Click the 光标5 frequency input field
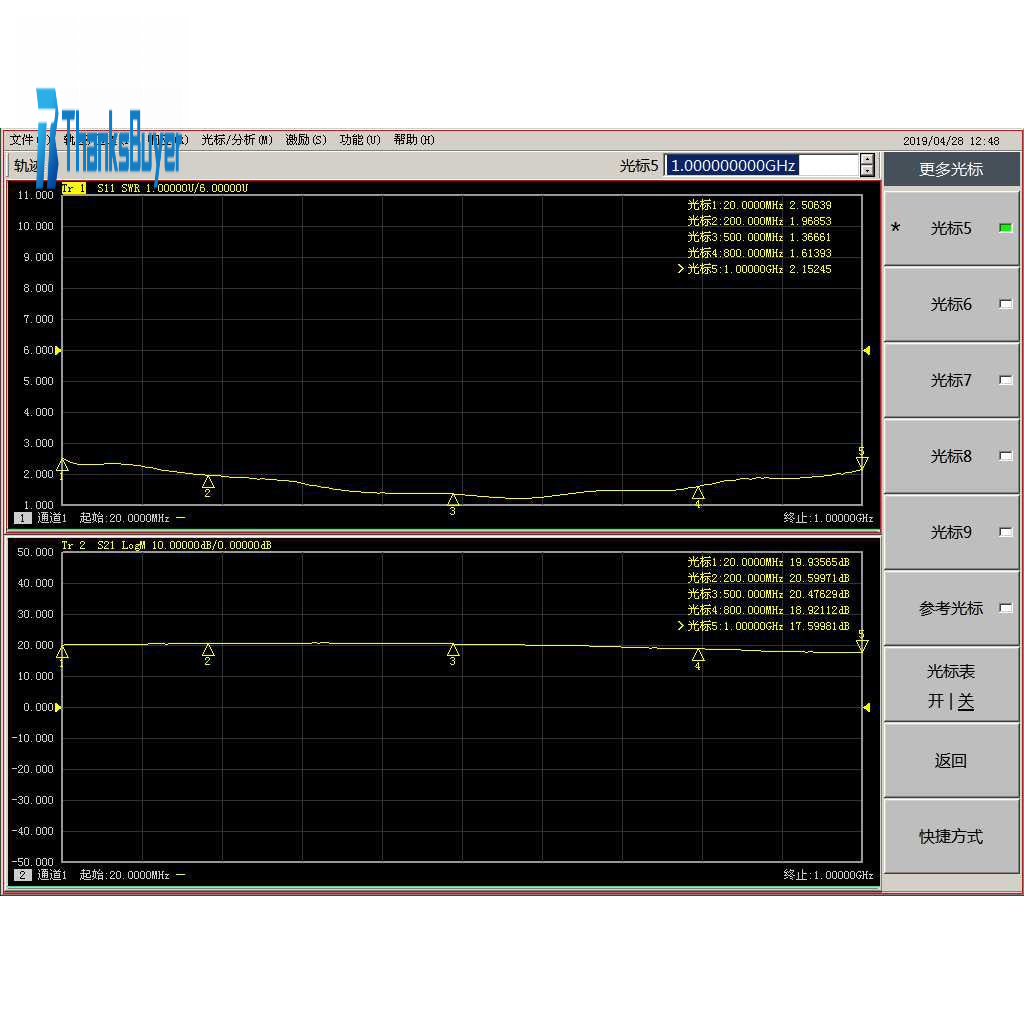Screen dimensions: 1024x1024 tap(761, 165)
